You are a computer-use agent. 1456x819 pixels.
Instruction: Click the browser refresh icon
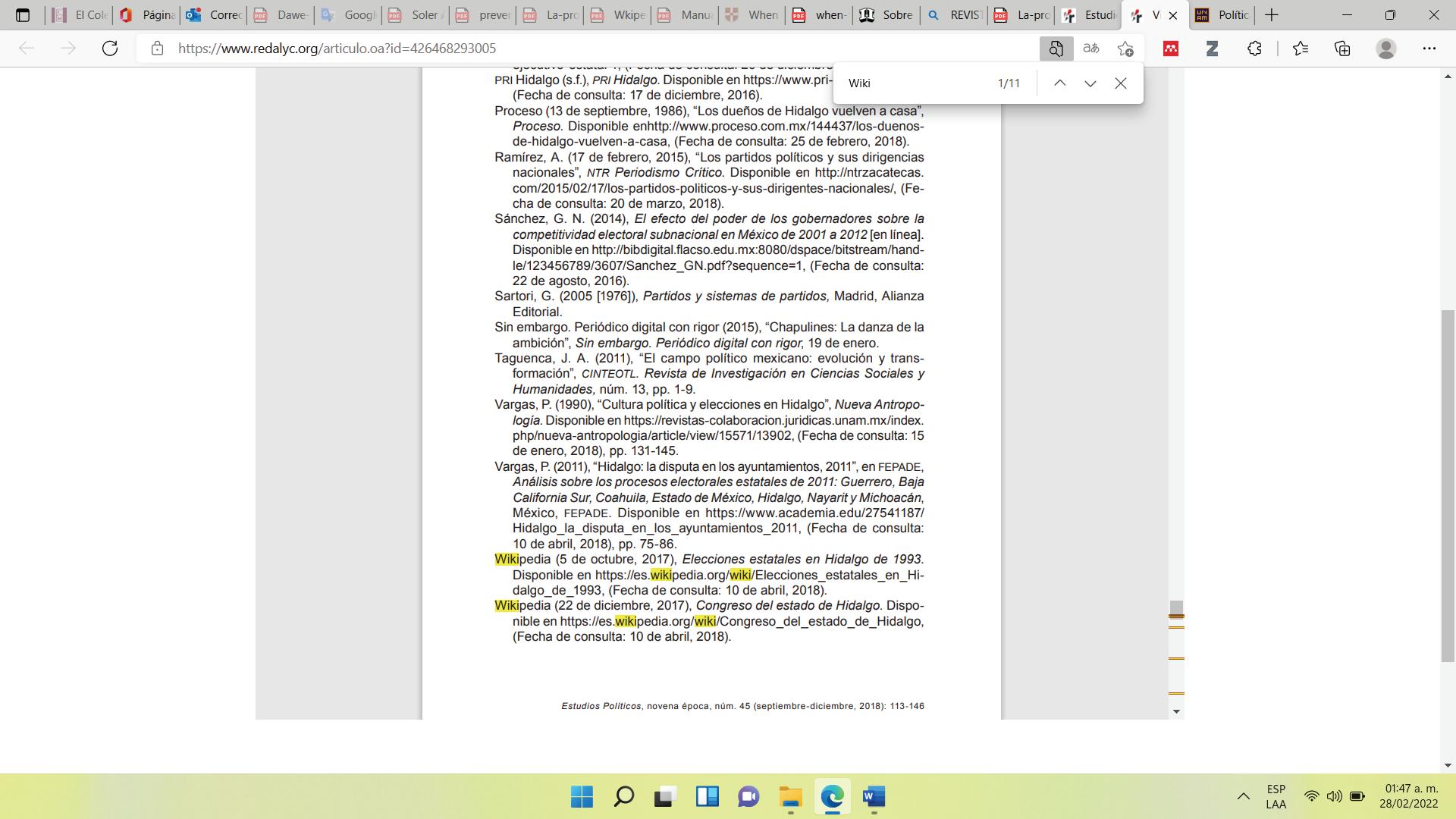[x=110, y=49]
